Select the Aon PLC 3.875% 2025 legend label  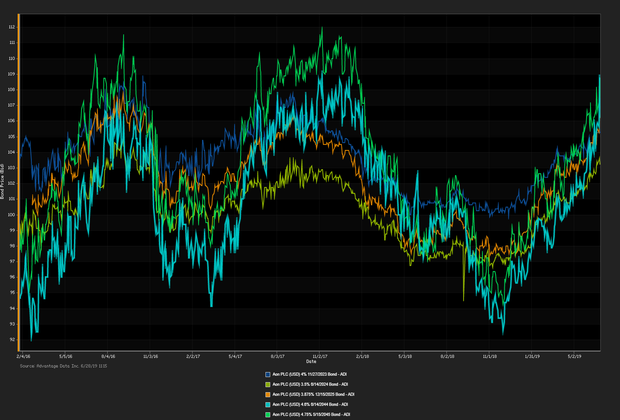tap(313, 394)
